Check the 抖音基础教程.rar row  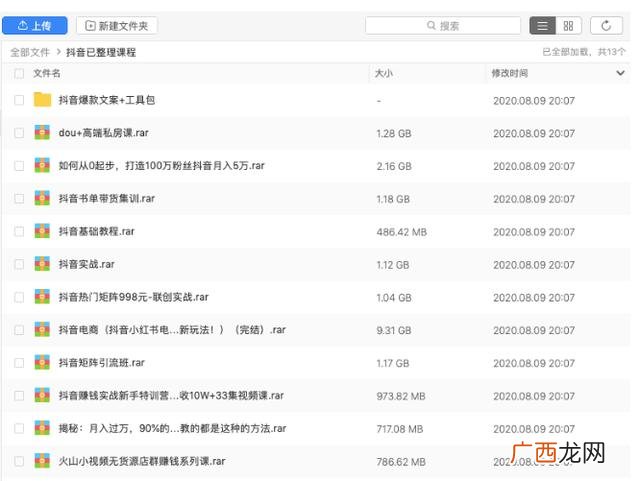(19, 232)
